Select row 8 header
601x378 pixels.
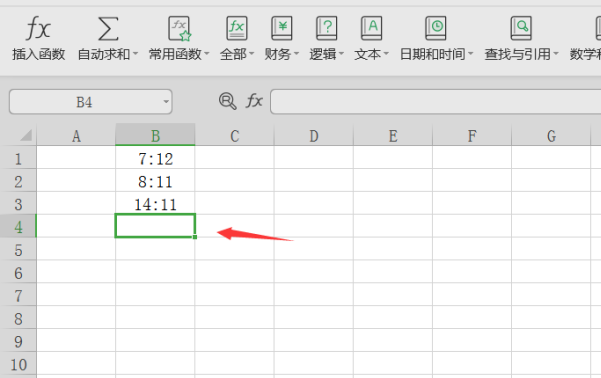coord(18,318)
